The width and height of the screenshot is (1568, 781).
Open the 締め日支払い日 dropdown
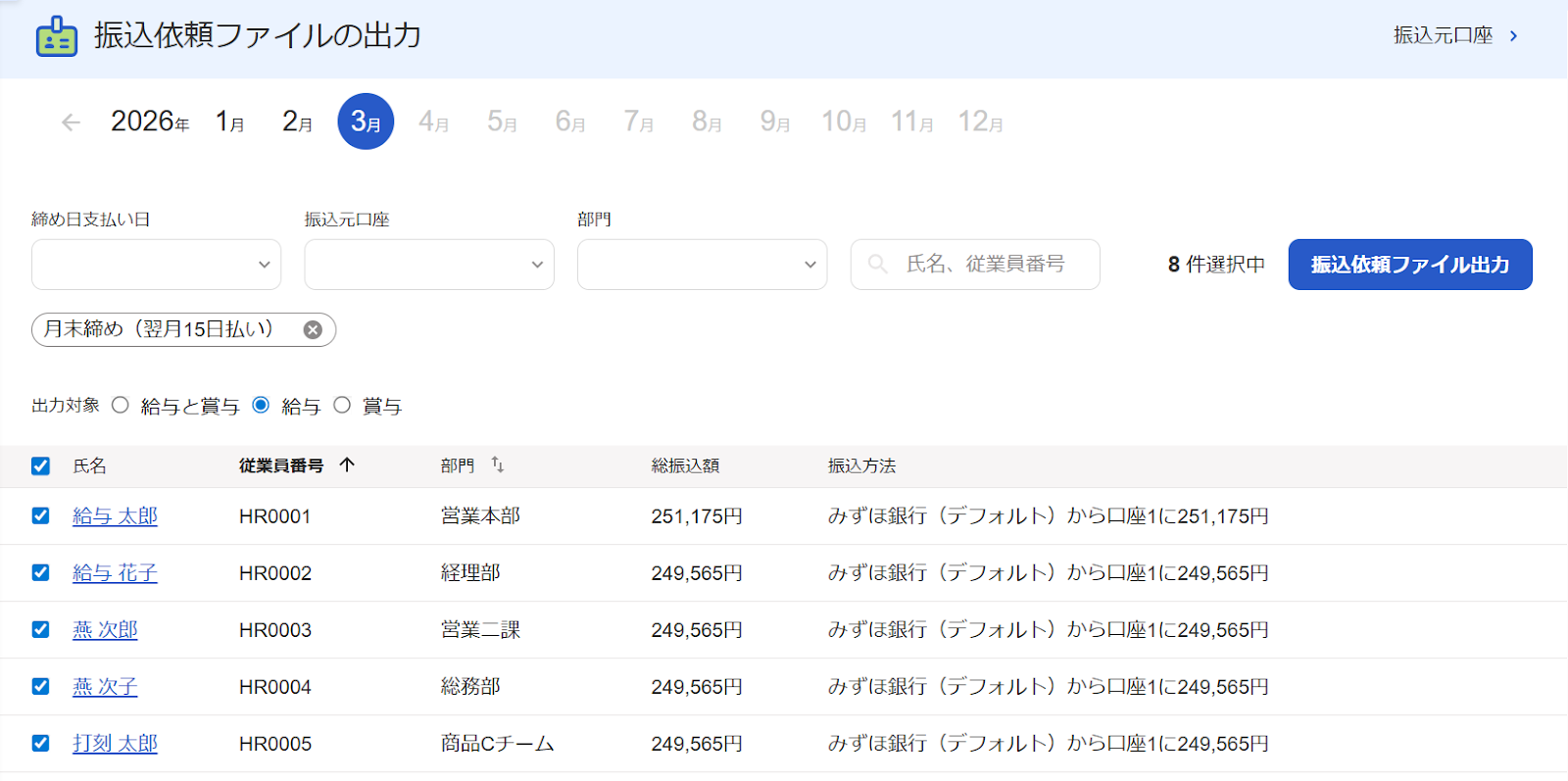pyautogui.click(x=156, y=265)
